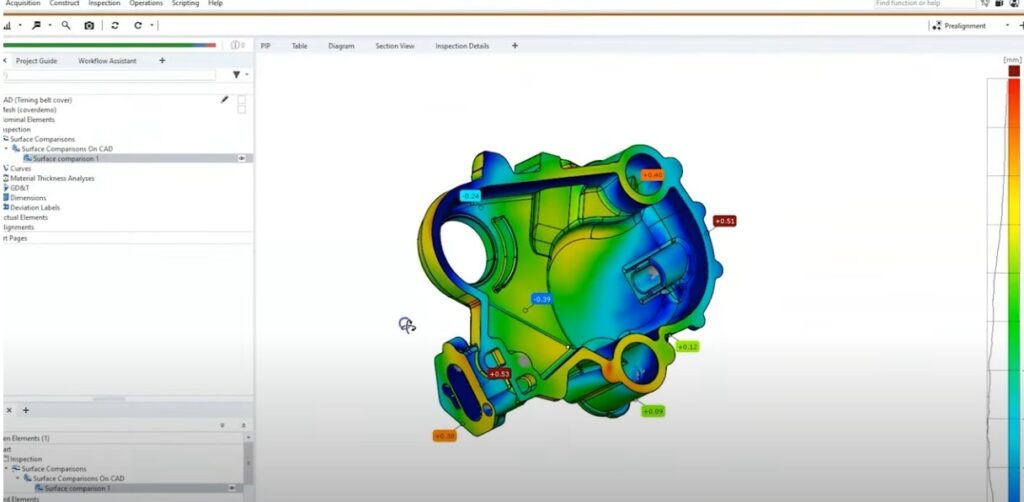The image size is (1024, 502).
Task: Open the PIP view tab
Action: (x=266, y=46)
